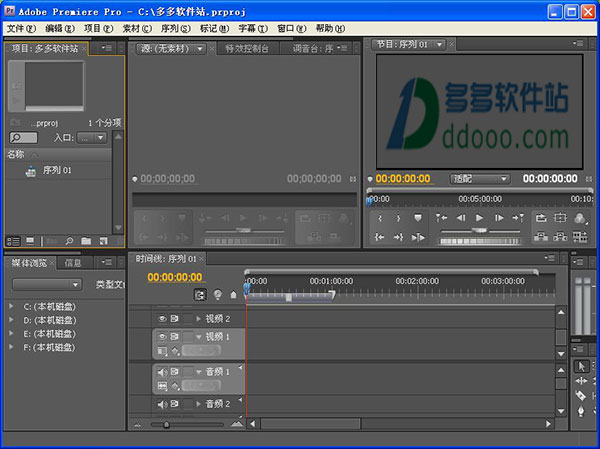Create a new bin in project panel
The height and width of the screenshot is (449, 600).
click(86, 241)
